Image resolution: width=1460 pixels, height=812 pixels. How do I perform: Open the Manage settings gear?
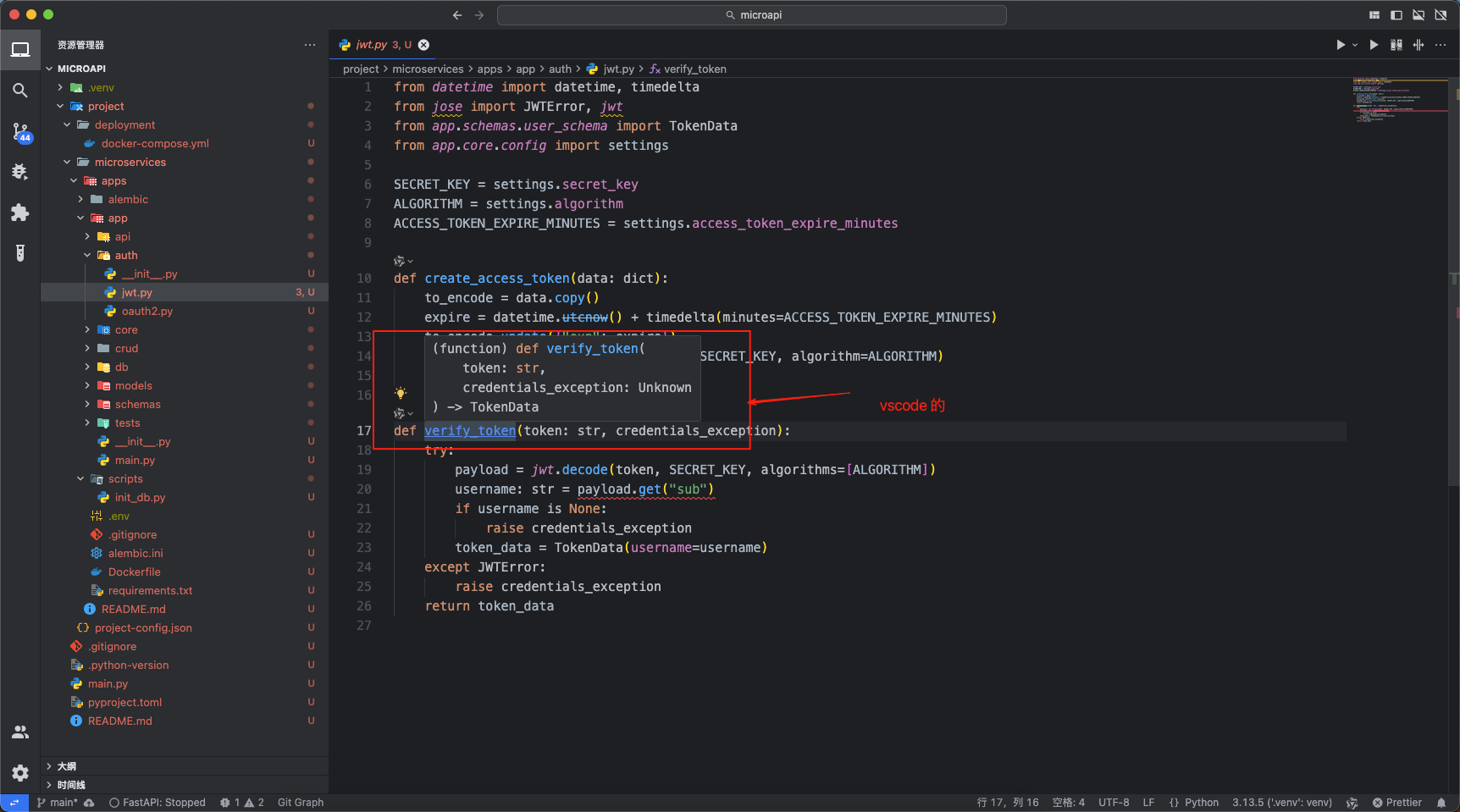[x=20, y=772]
